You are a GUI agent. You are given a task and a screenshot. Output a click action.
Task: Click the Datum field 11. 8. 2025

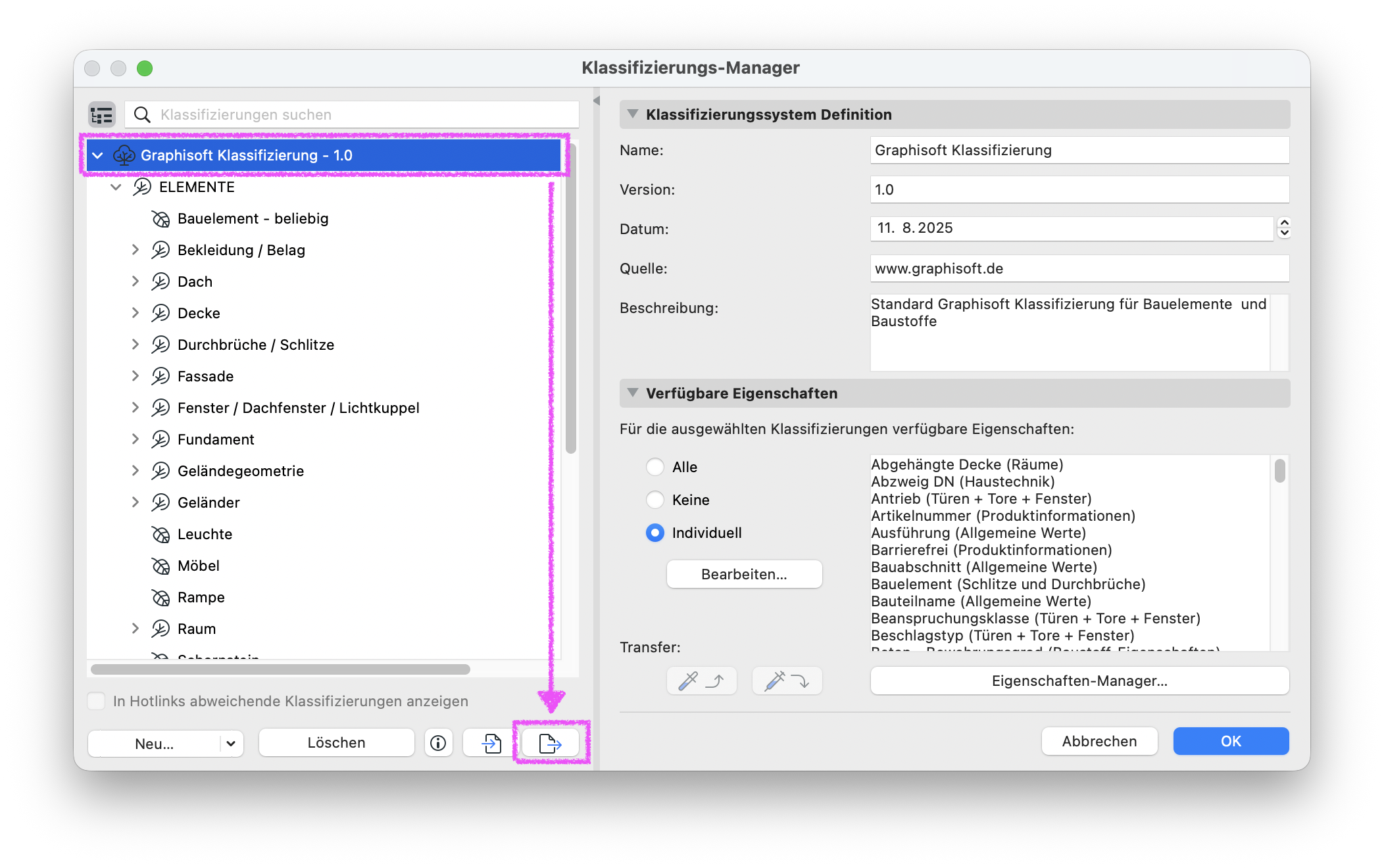1072,228
